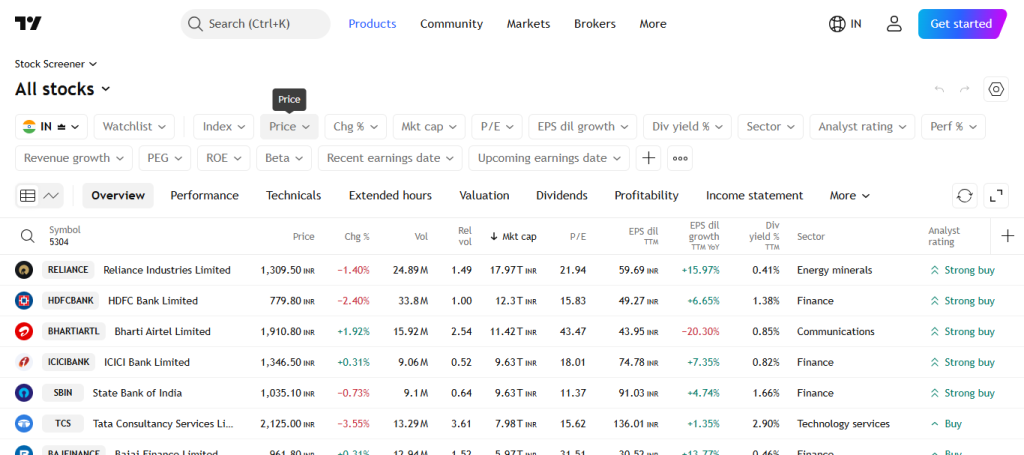
Task: Sort by the Mkt cap column header
Action: click(513, 236)
